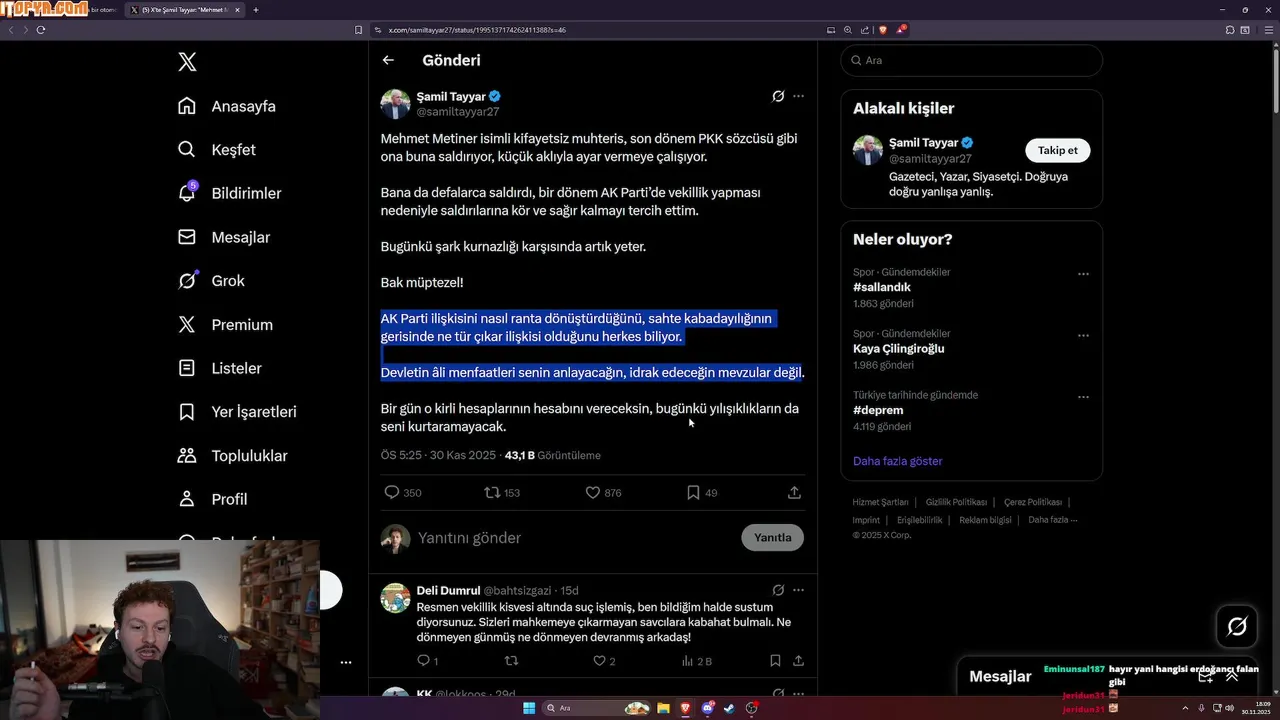Open the Şamil Tayyar name link
This screenshot has width=1280, height=720.
pos(451,97)
